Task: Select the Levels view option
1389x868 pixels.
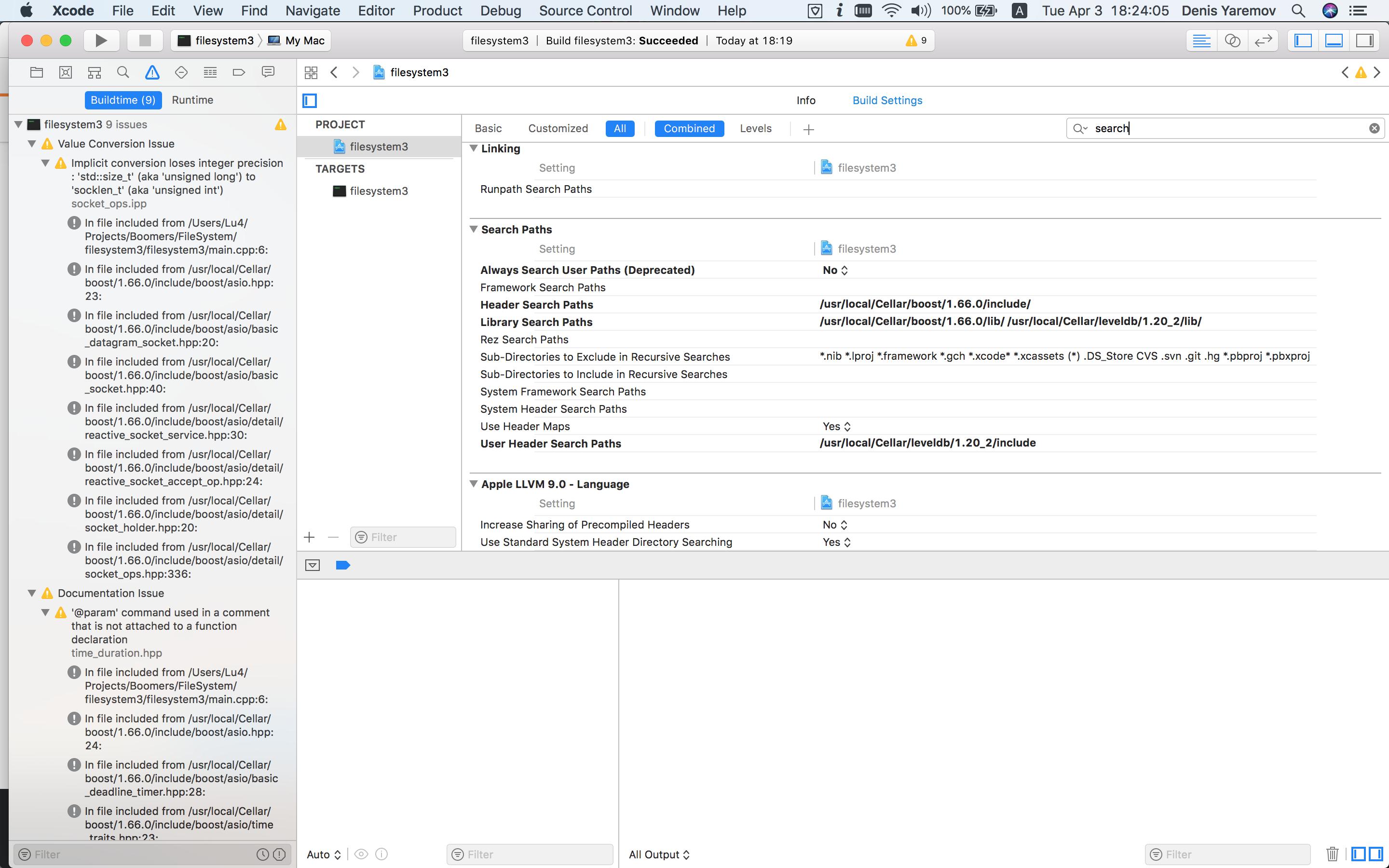Action: tap(755, 129)
